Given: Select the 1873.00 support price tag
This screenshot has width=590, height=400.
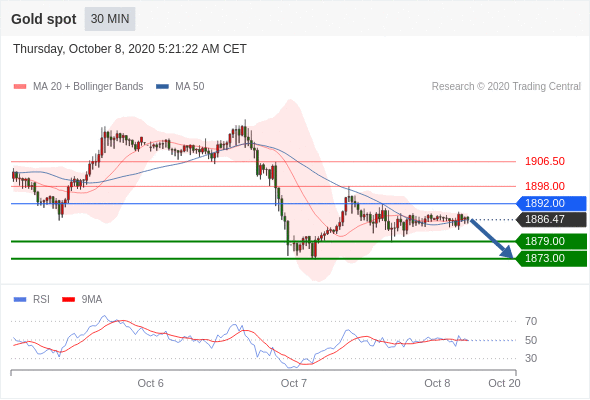Looking at the screenshot, I should coord(551,259).
